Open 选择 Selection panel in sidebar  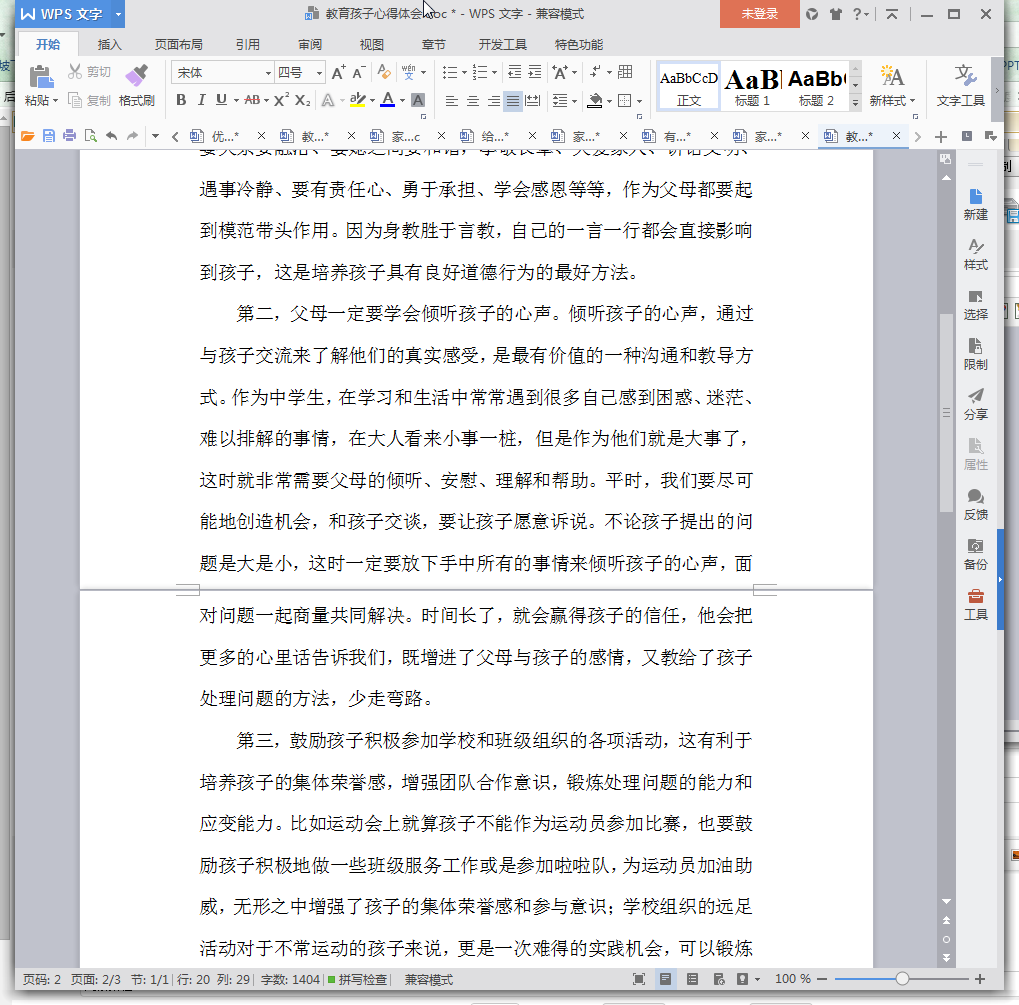975,305
